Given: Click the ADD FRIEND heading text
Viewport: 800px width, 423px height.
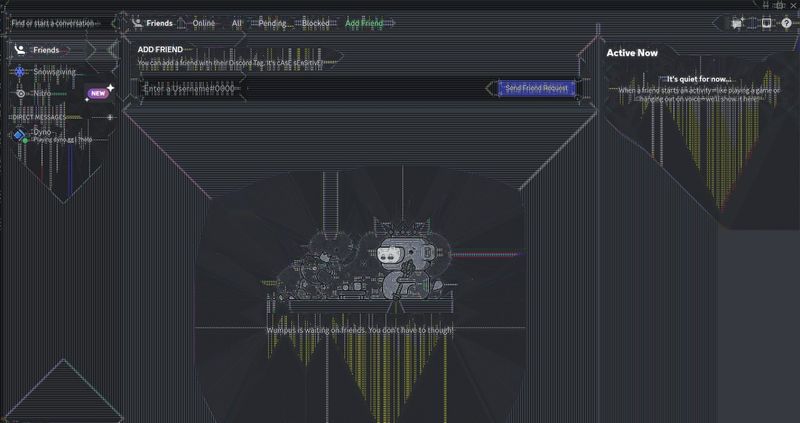Looking at the screenshot, I should click(x=160, y=49).
